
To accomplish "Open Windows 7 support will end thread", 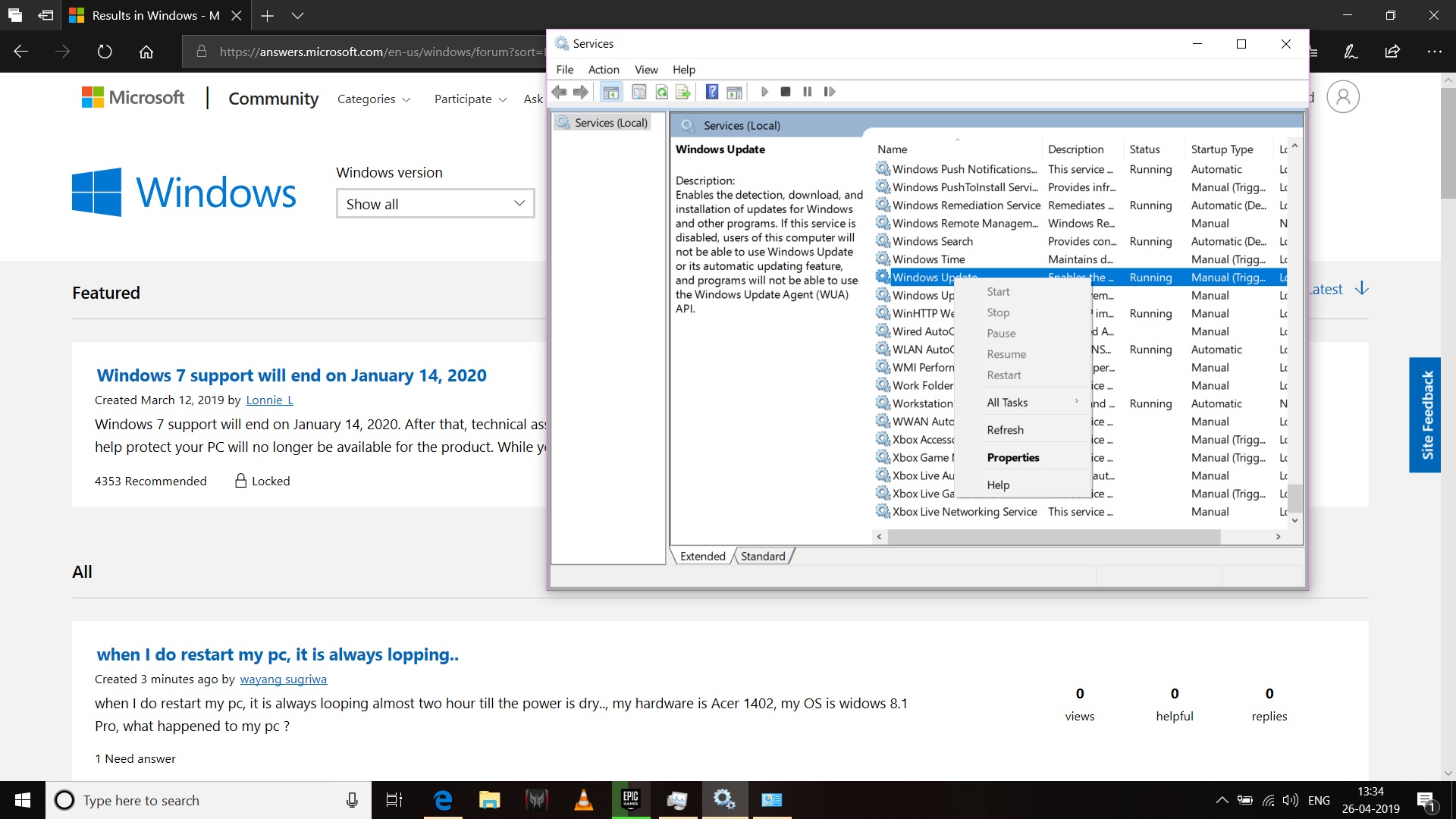I will coord(292,375).
